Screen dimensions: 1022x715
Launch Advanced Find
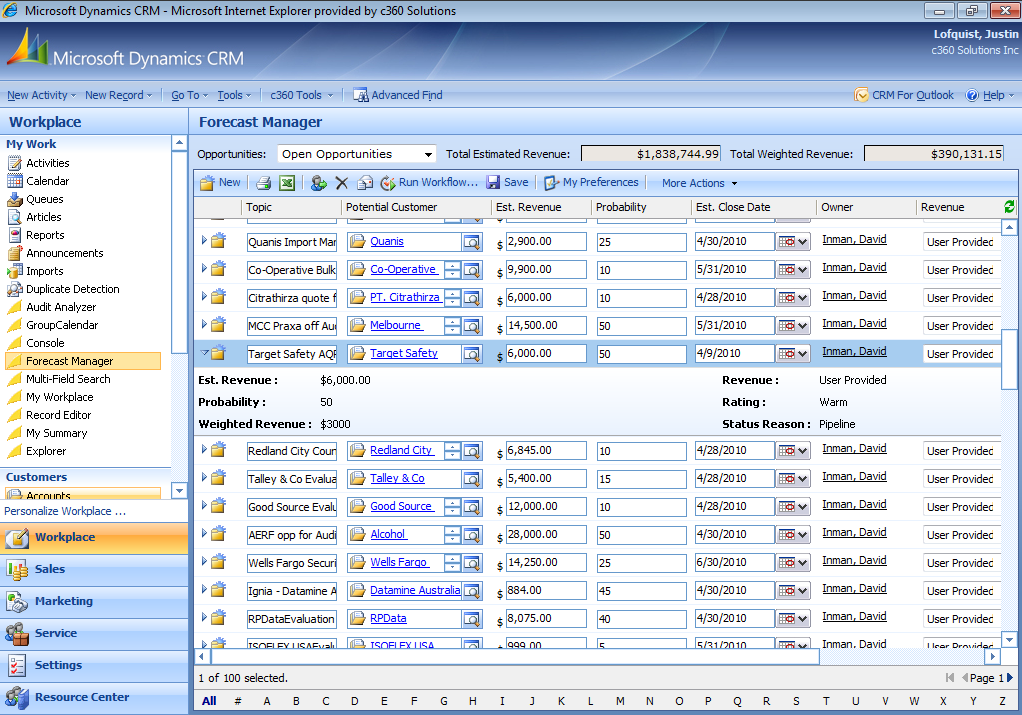pyautogui.click(x=398, y=95)
